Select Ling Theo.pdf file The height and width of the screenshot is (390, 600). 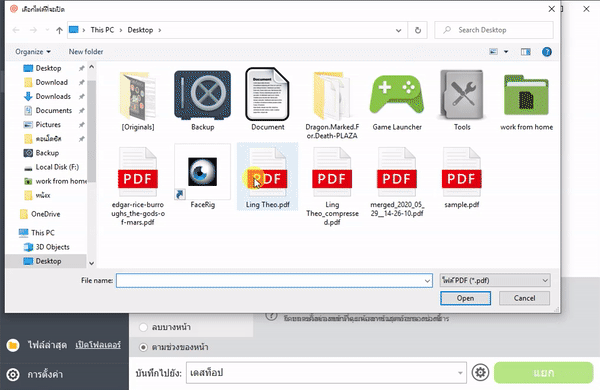267,176
